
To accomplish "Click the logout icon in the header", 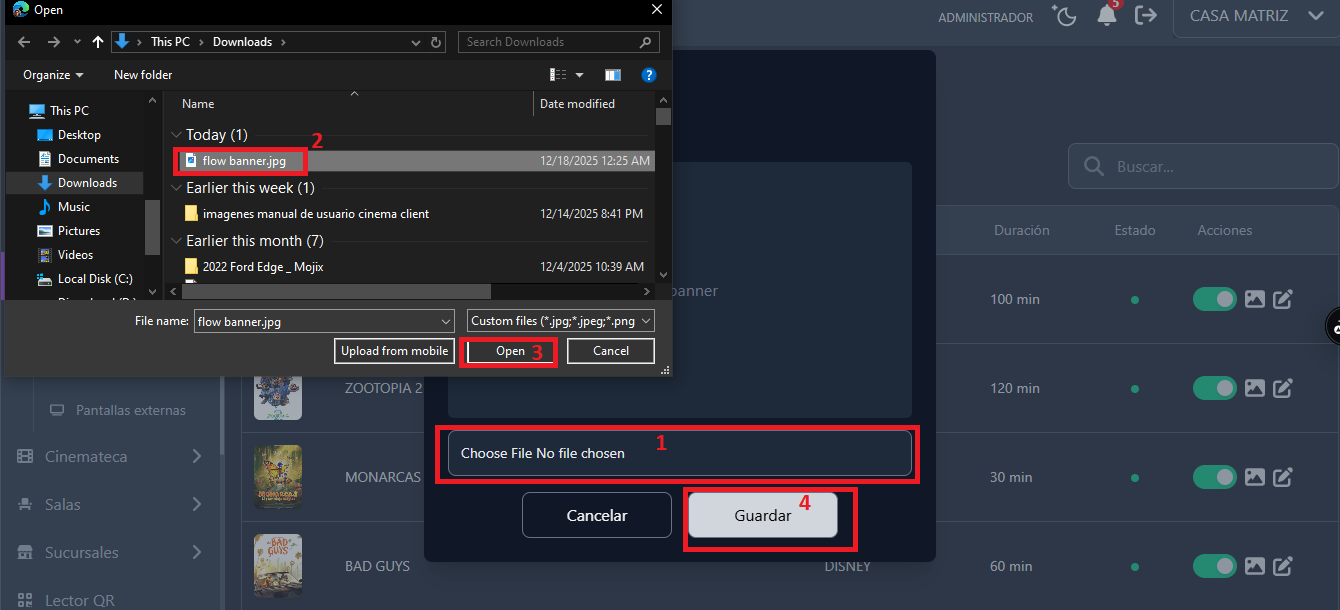I will (1146, 16).
